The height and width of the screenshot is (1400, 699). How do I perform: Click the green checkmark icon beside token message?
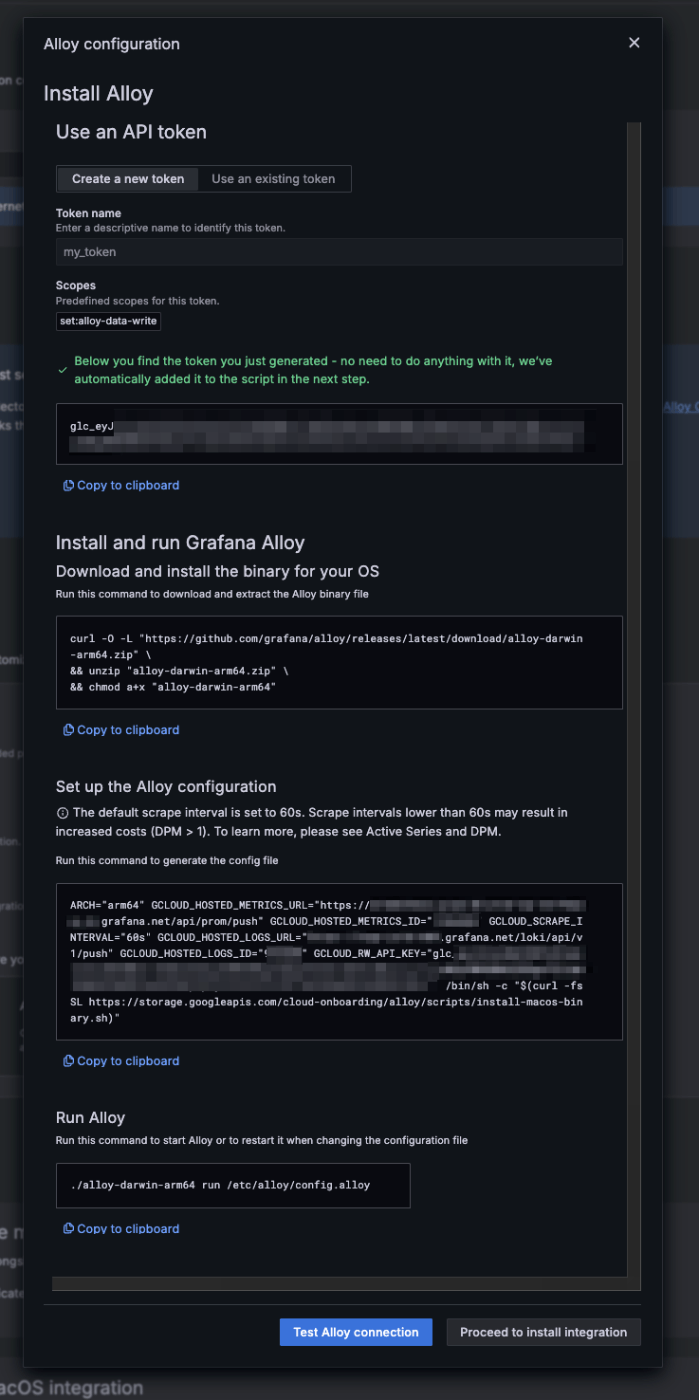pos(63,370)
